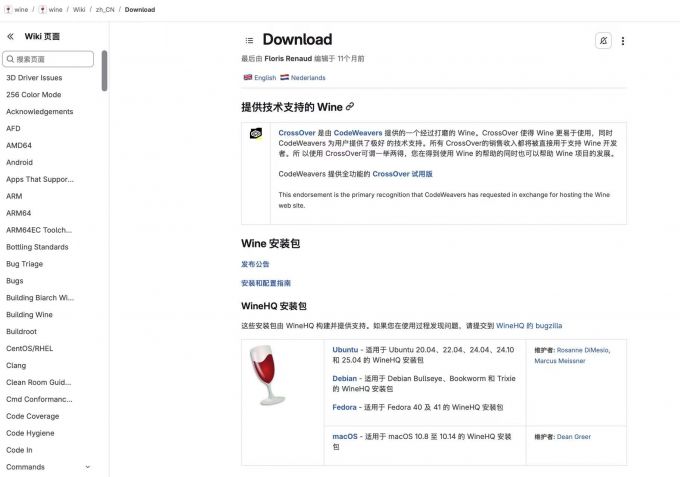Open Building Biarch Wi... wiki page

(x=40, y=297)
